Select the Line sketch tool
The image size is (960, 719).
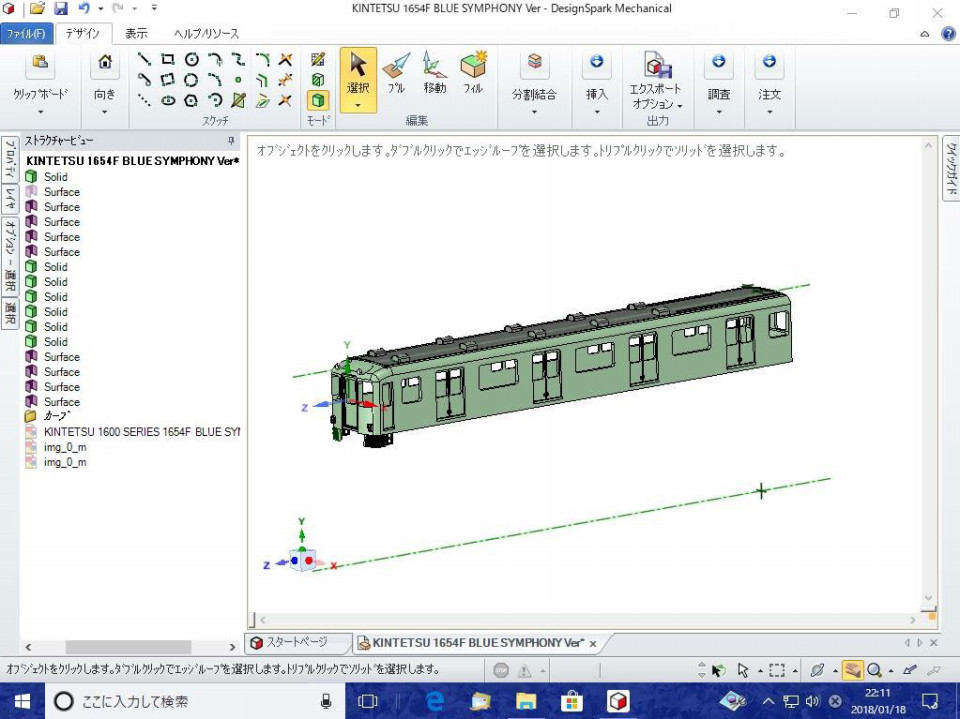[x=144, y=59]
